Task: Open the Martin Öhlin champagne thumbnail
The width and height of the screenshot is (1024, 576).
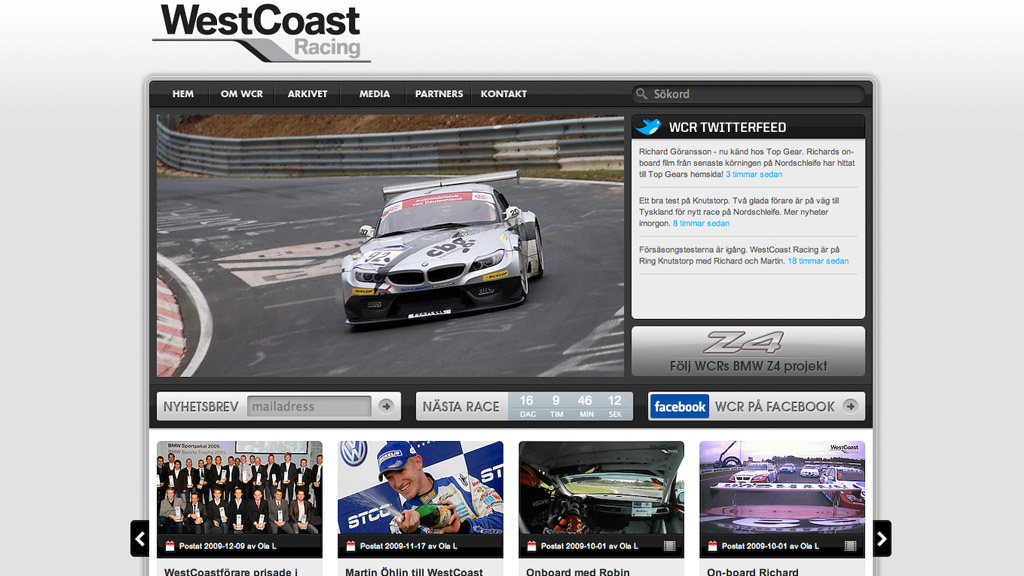Action: click(x=421, y=488)
